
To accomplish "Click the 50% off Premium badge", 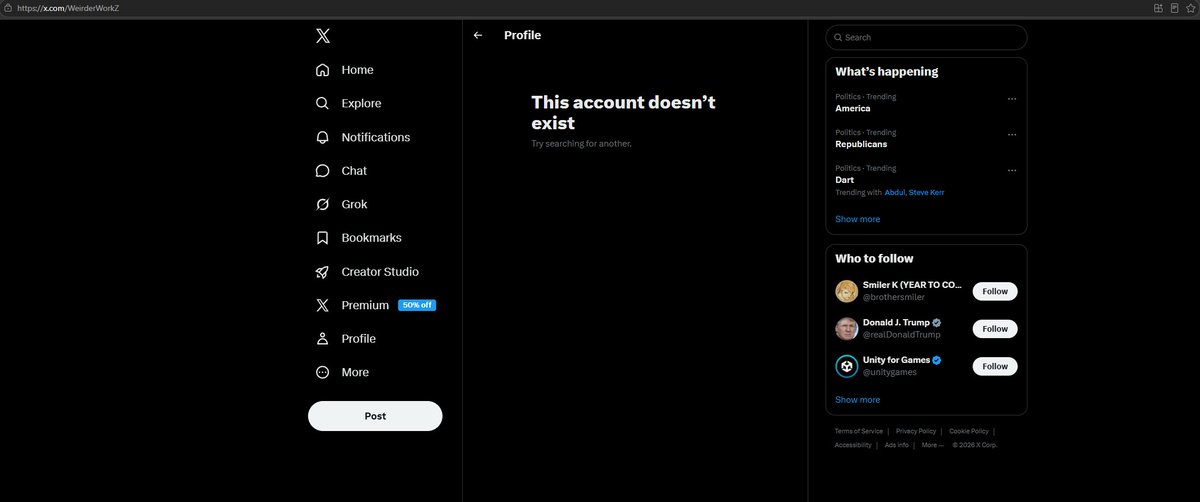I will click(x=417, y=305).
